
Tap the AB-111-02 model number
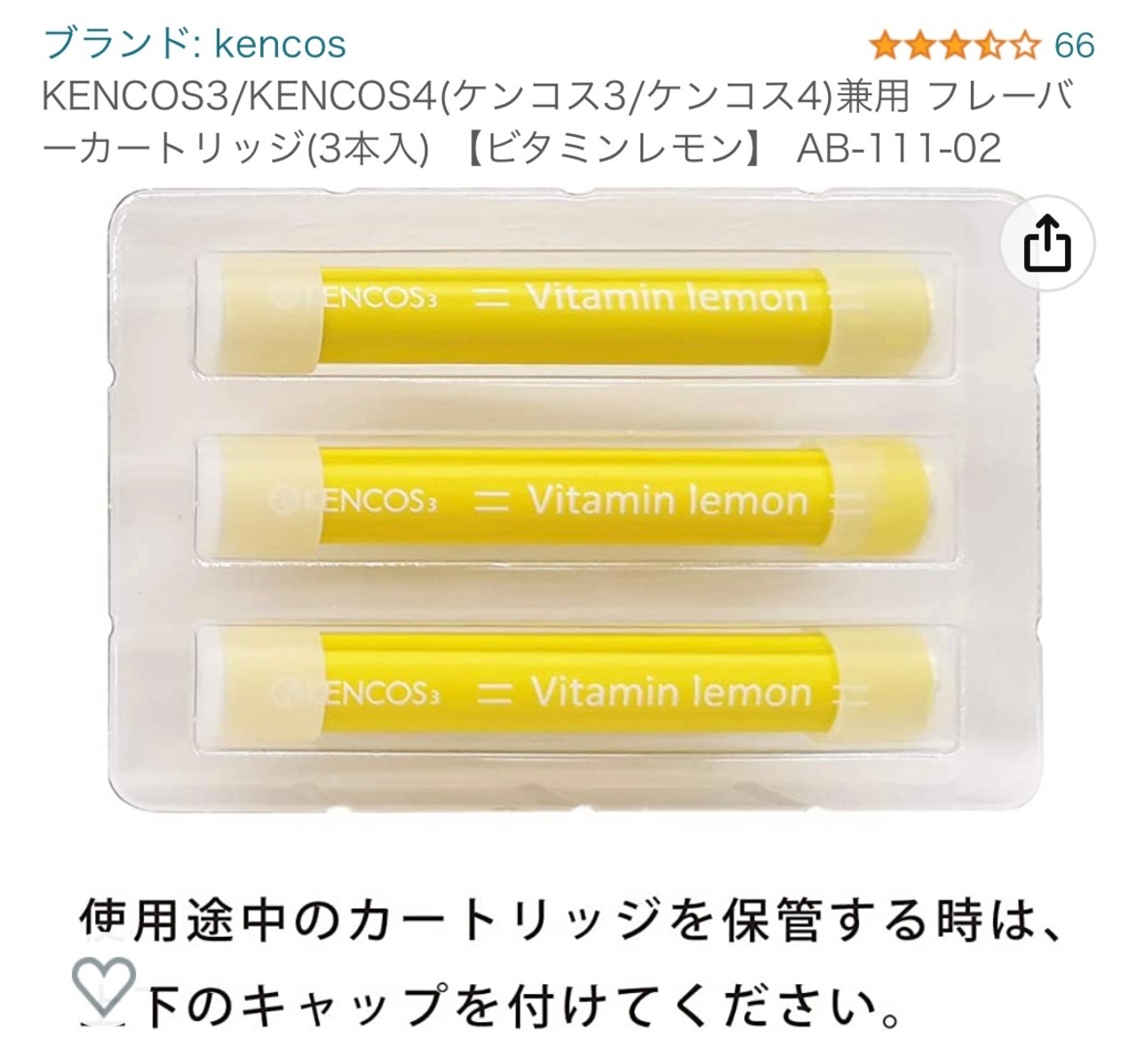pyautogui.click(x=898, y=148)
